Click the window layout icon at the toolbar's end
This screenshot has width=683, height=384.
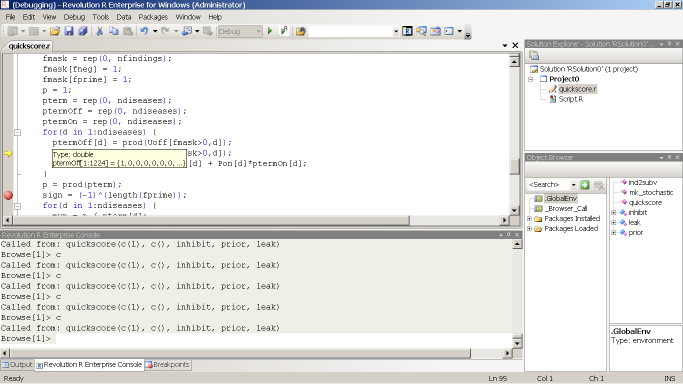(449, 31)
